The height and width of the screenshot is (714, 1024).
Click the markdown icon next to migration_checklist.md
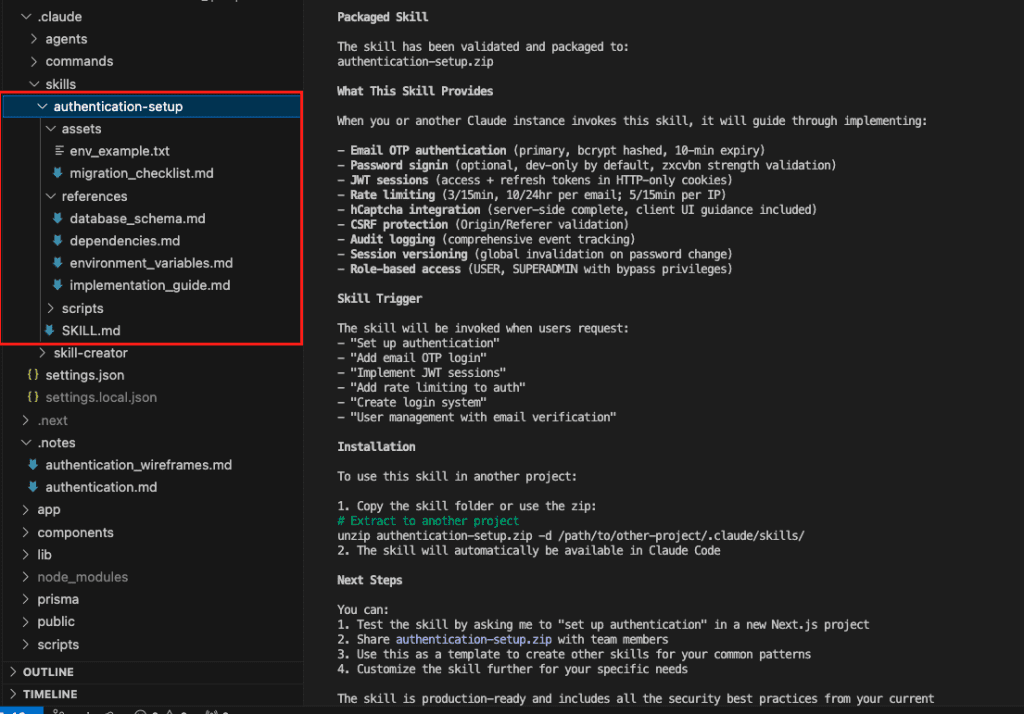click(x=58, y=173)
